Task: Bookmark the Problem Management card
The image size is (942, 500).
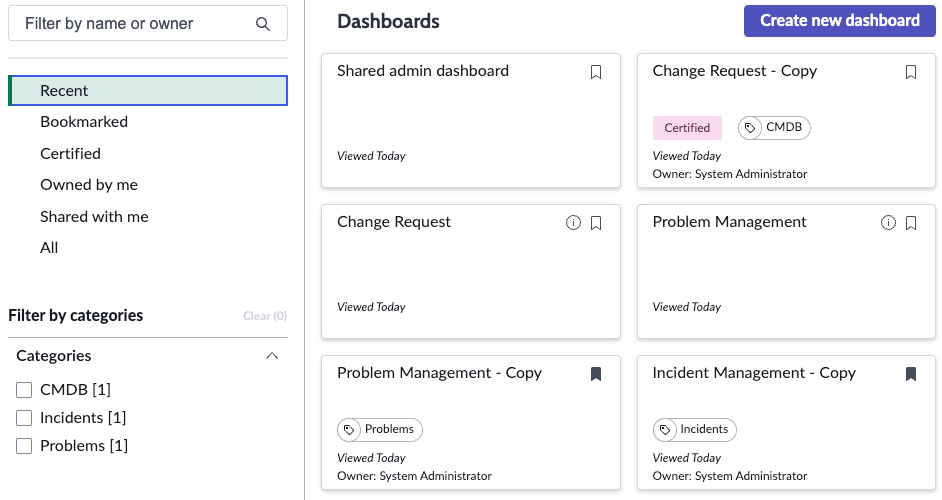Action: pos(911,223)
